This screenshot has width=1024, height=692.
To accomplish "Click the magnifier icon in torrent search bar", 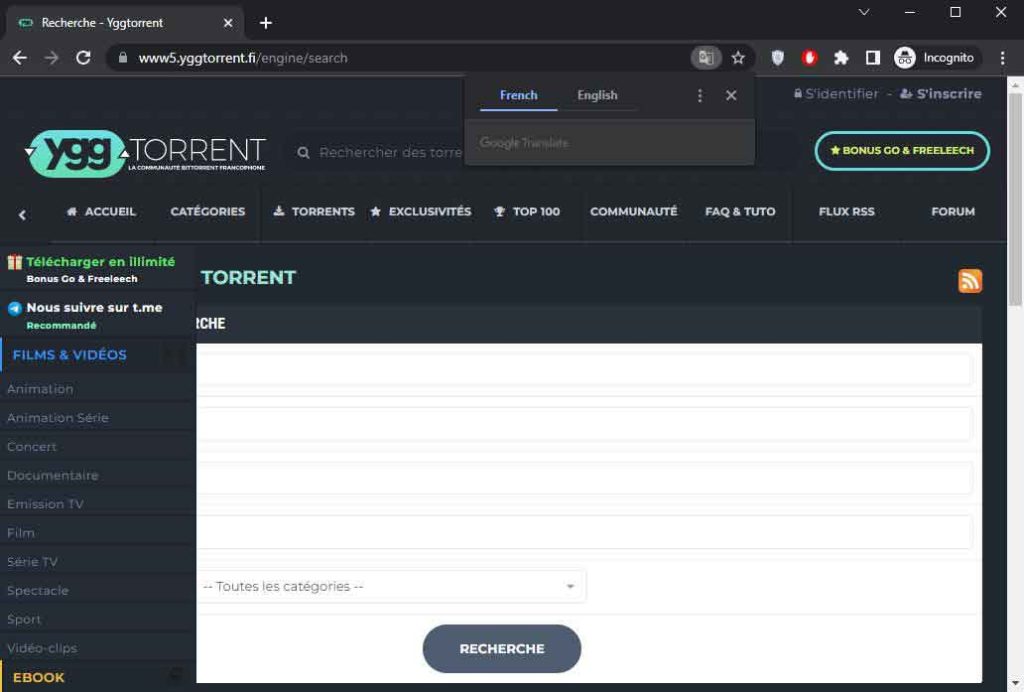I will pos(303,152).
